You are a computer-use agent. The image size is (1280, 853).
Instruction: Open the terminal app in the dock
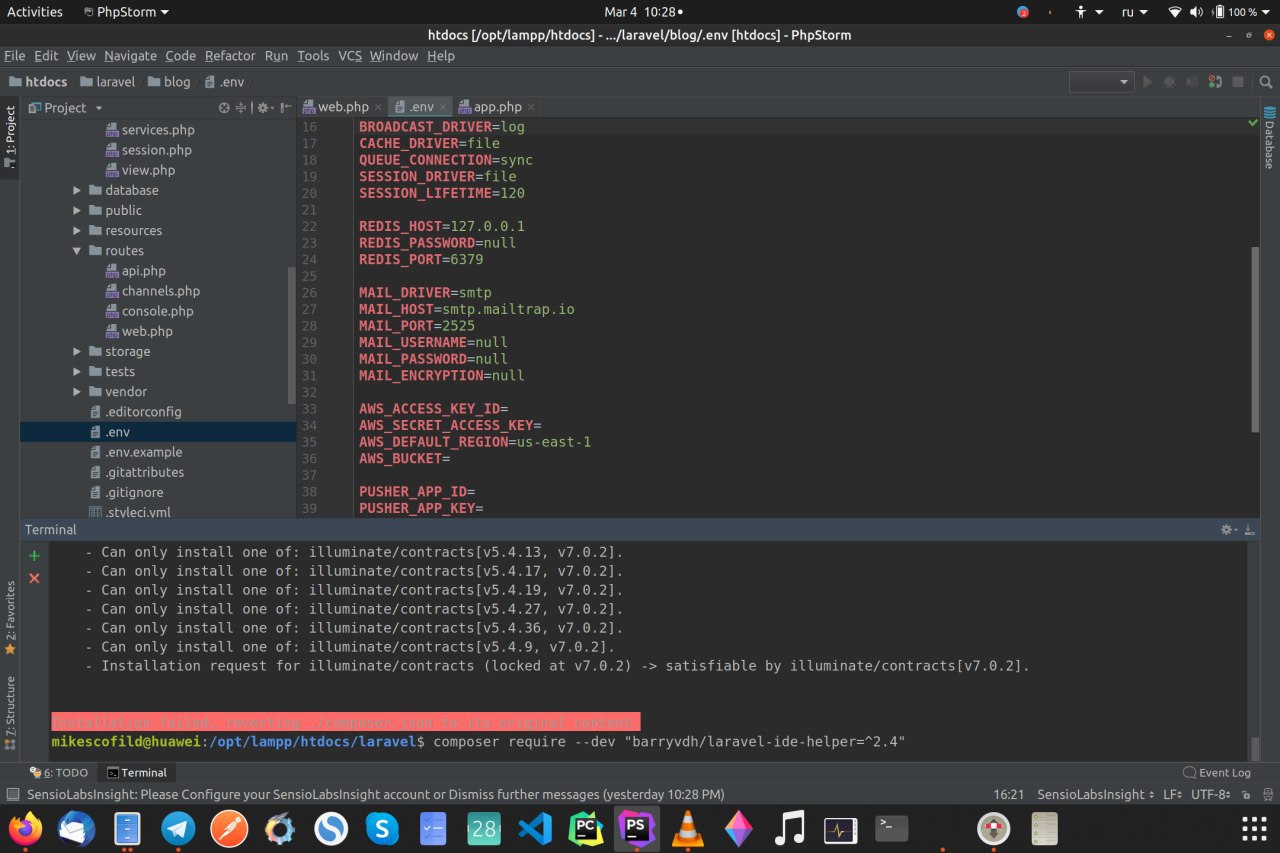(x=892, y=828)
